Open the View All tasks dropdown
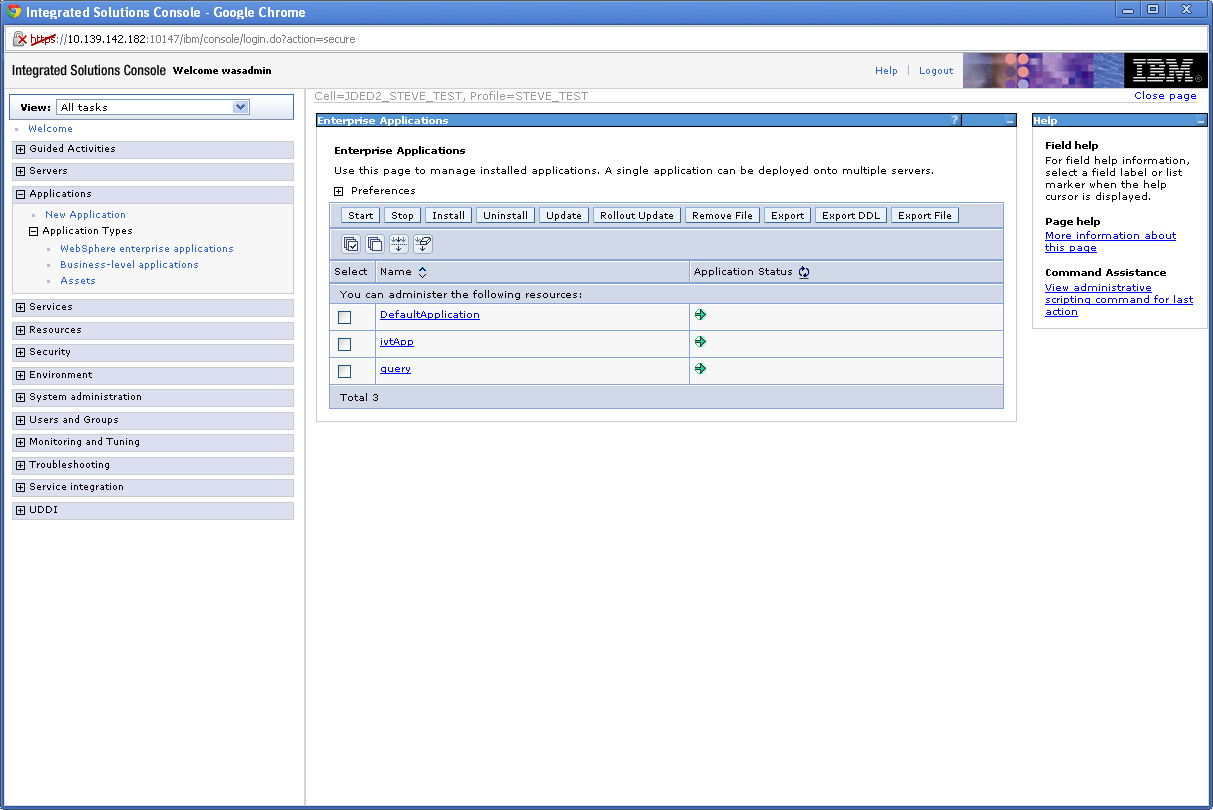The height and width of the screenshot is (810, 1213). 153,107
